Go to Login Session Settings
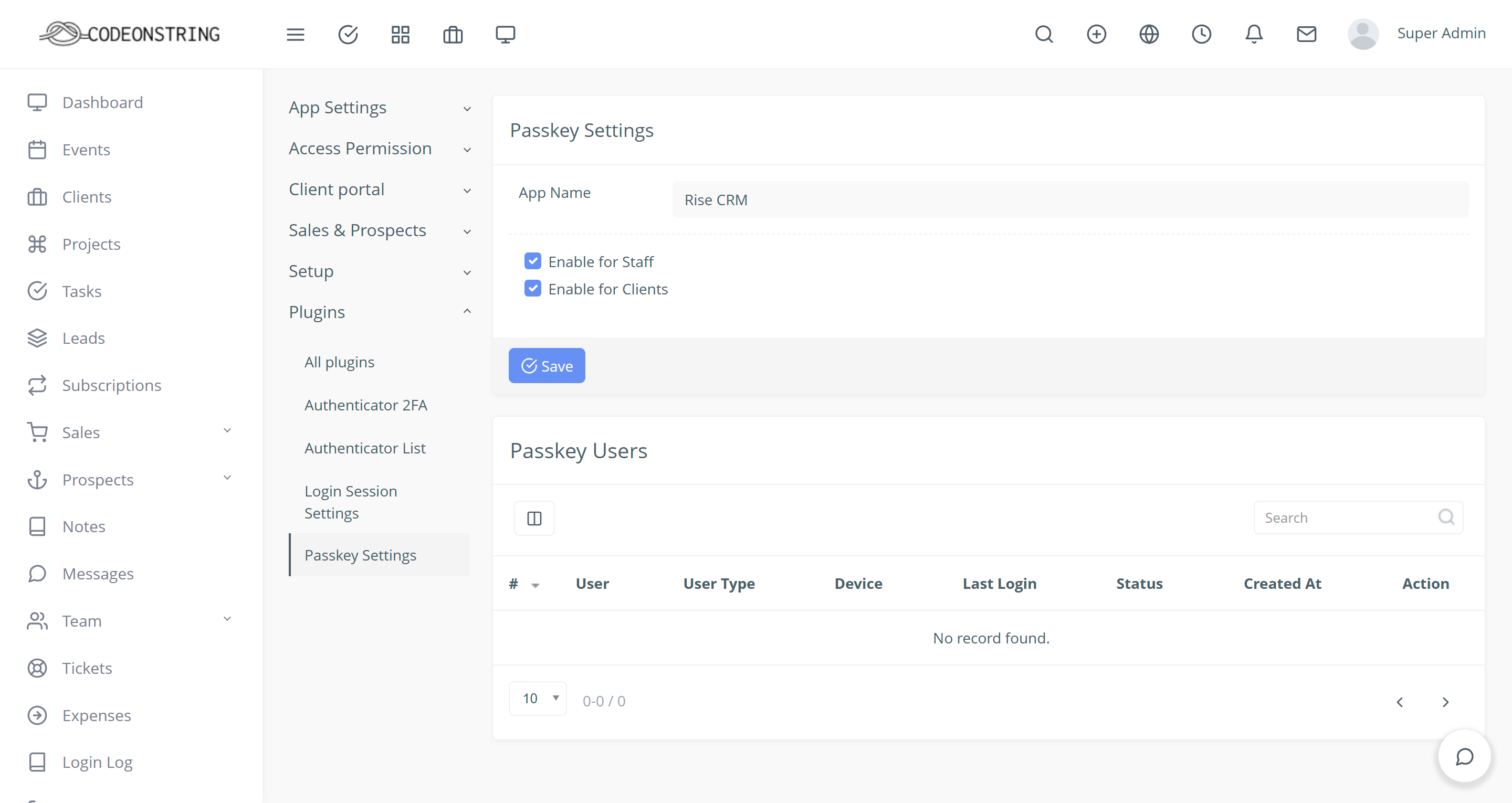 coord(350,502)
